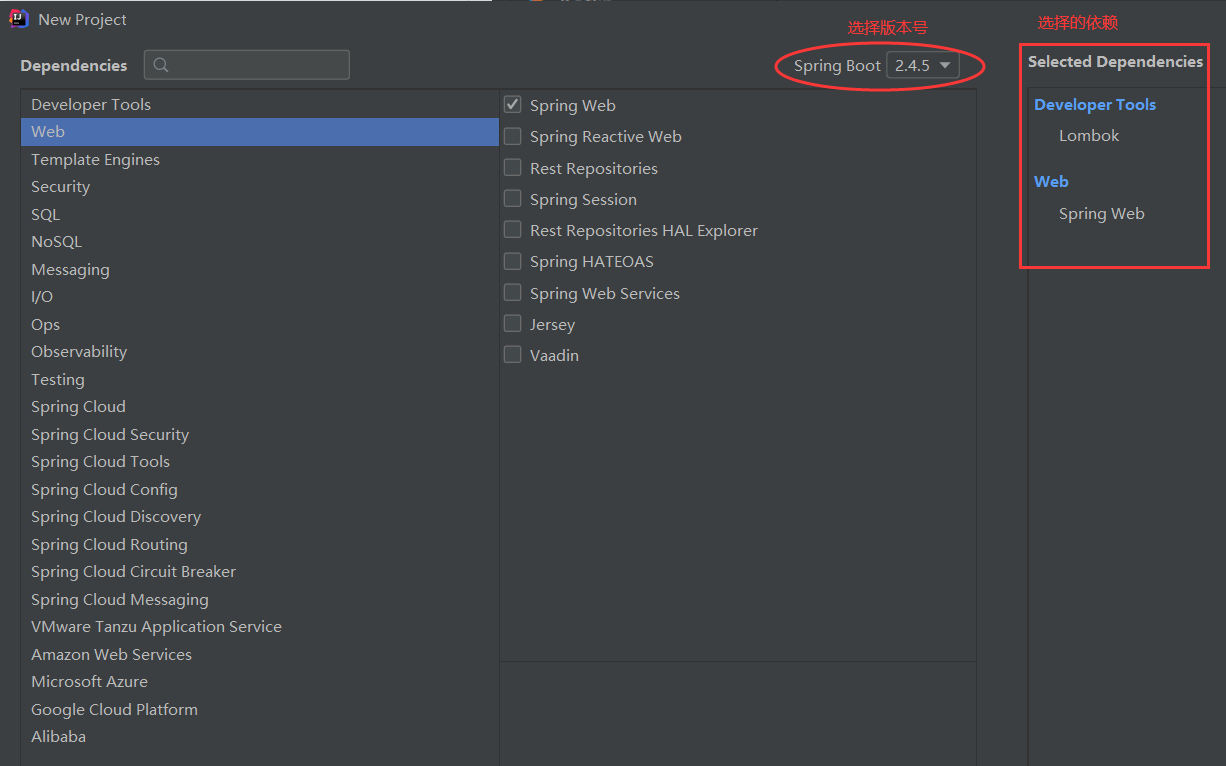Select the Web category row
Image resolution: width=1226 pixels, height=766 pixels.
point(259,132)
